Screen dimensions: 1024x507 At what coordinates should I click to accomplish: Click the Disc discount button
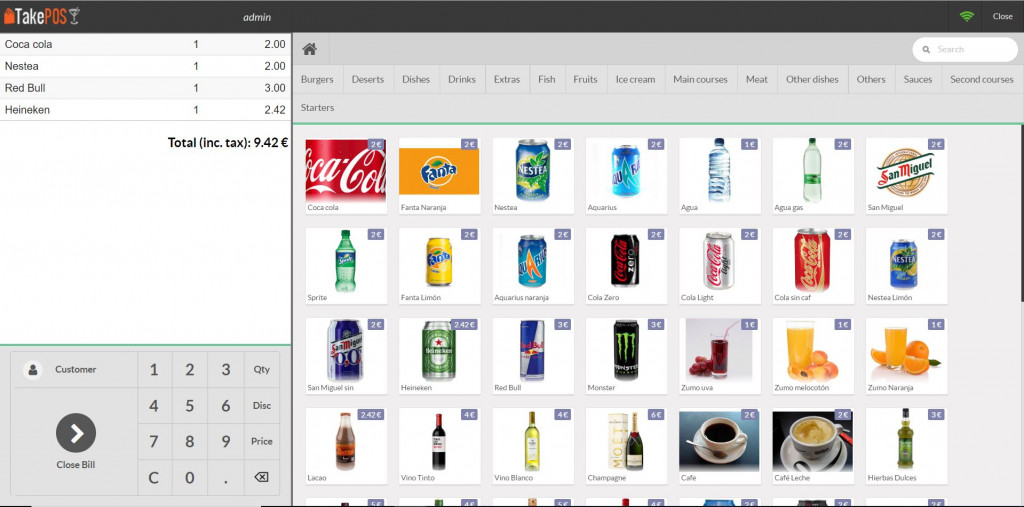261,406
